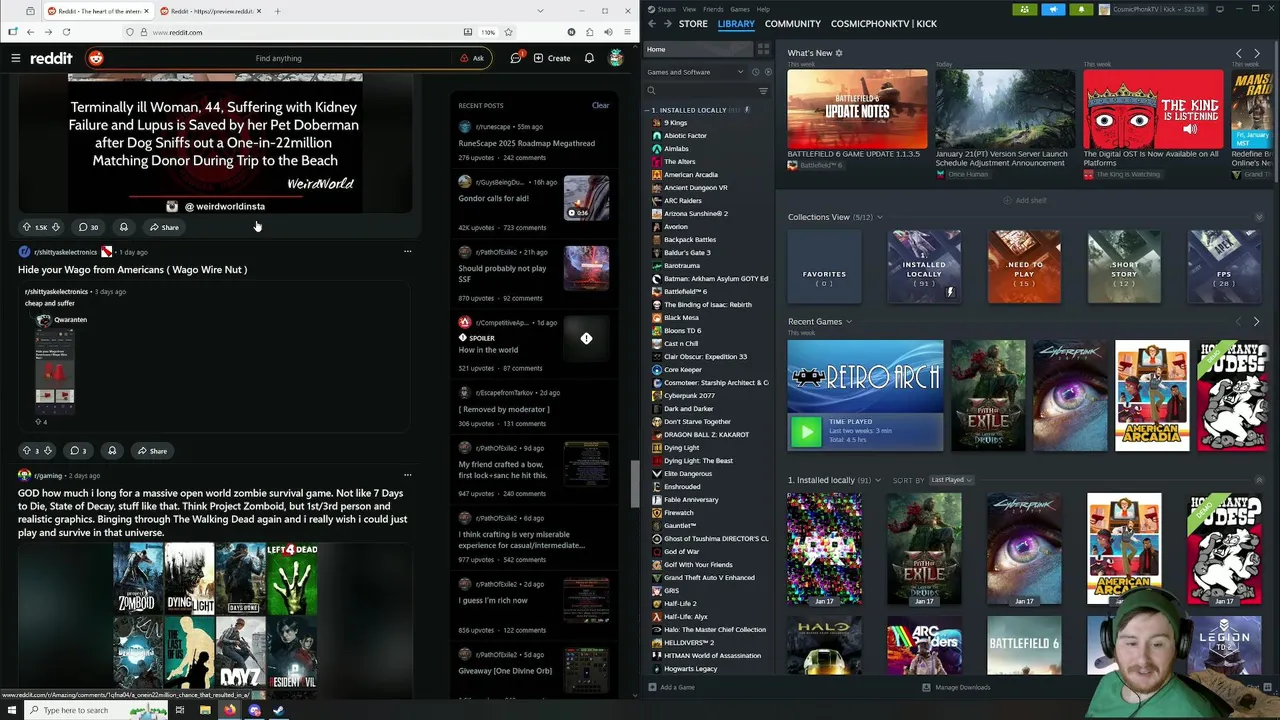Open Gondor calls for aid post thumbnail
Screen dimensions: 1280x720
pyautogui.click(x=586, y=198)
